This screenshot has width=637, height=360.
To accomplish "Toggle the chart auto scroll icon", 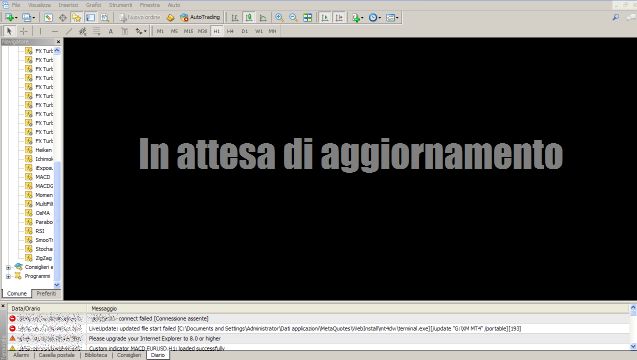I will [325, 17].
